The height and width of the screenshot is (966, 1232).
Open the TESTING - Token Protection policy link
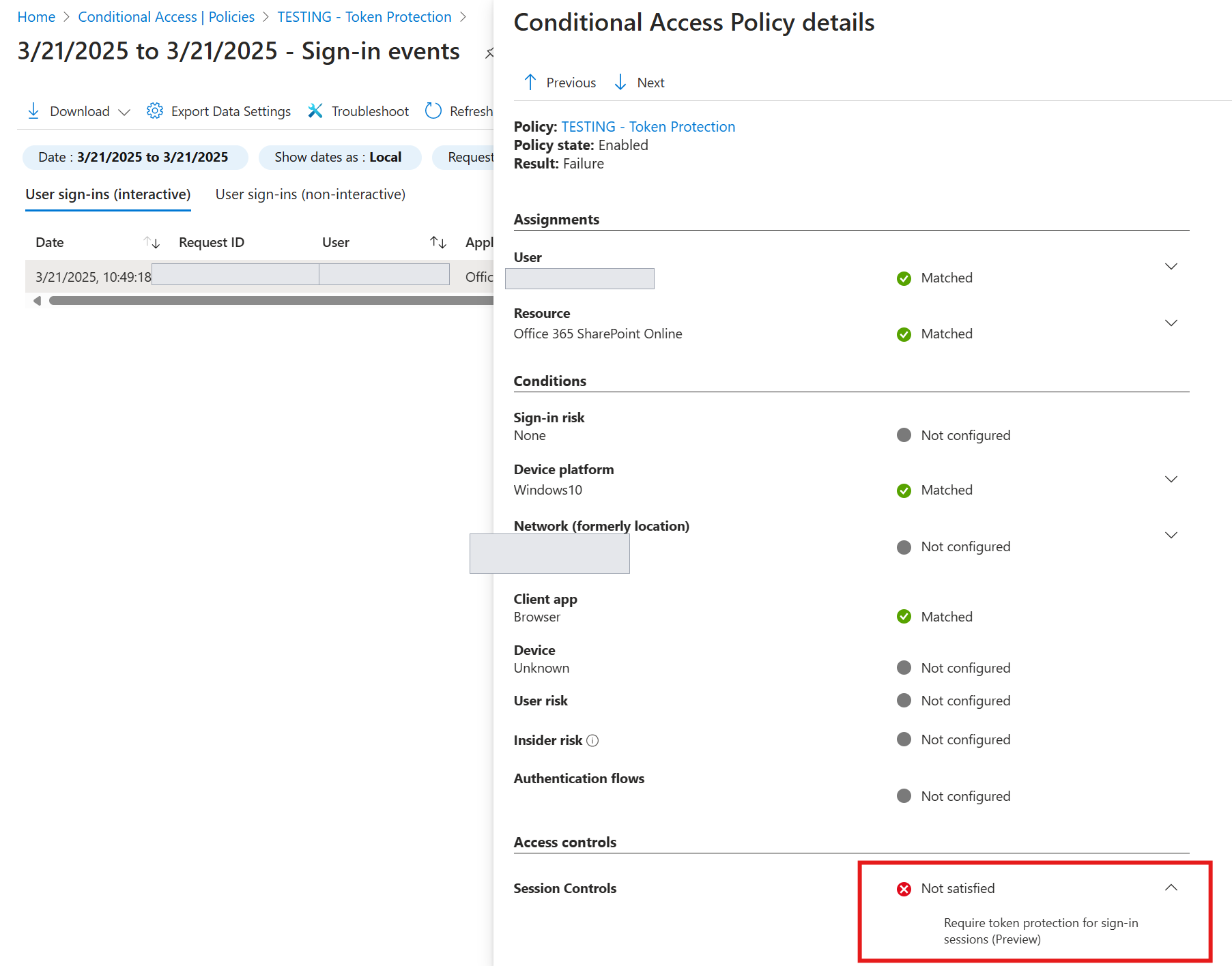648,127
